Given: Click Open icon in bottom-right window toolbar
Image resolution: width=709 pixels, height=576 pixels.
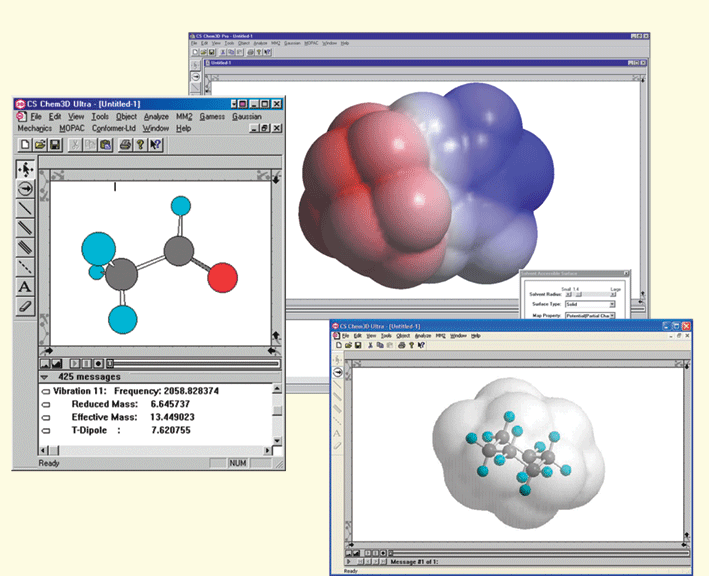Looking at the screenshot, I should [x=348, y=345].
